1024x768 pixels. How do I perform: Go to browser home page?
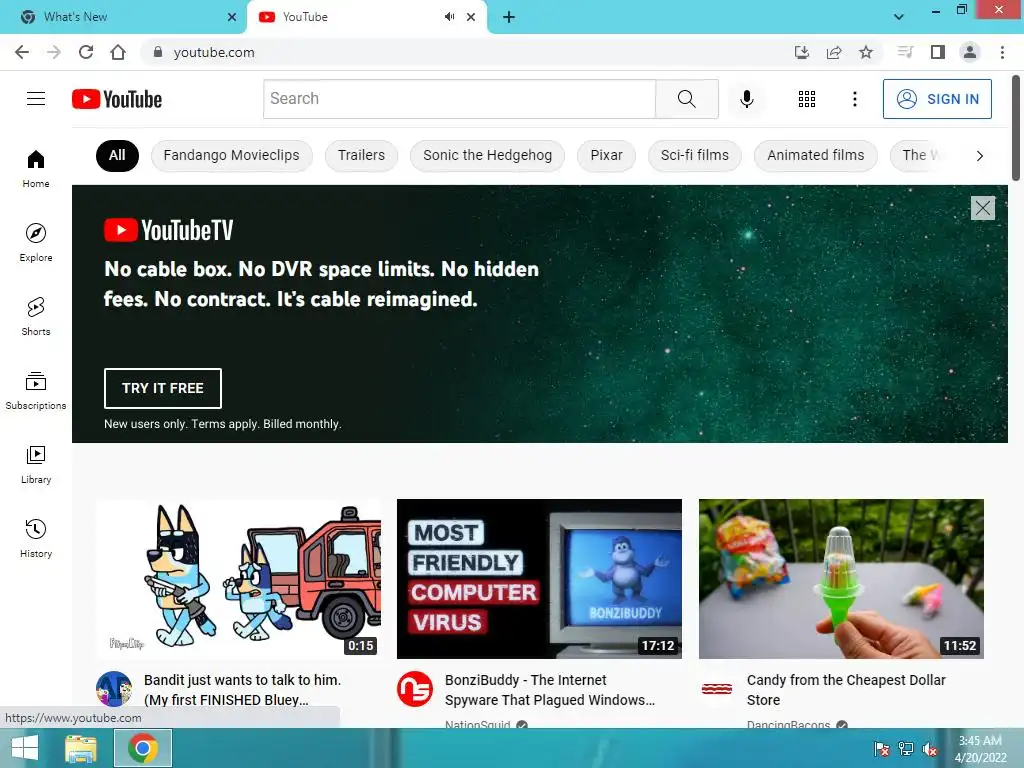[x=118, y=52]
